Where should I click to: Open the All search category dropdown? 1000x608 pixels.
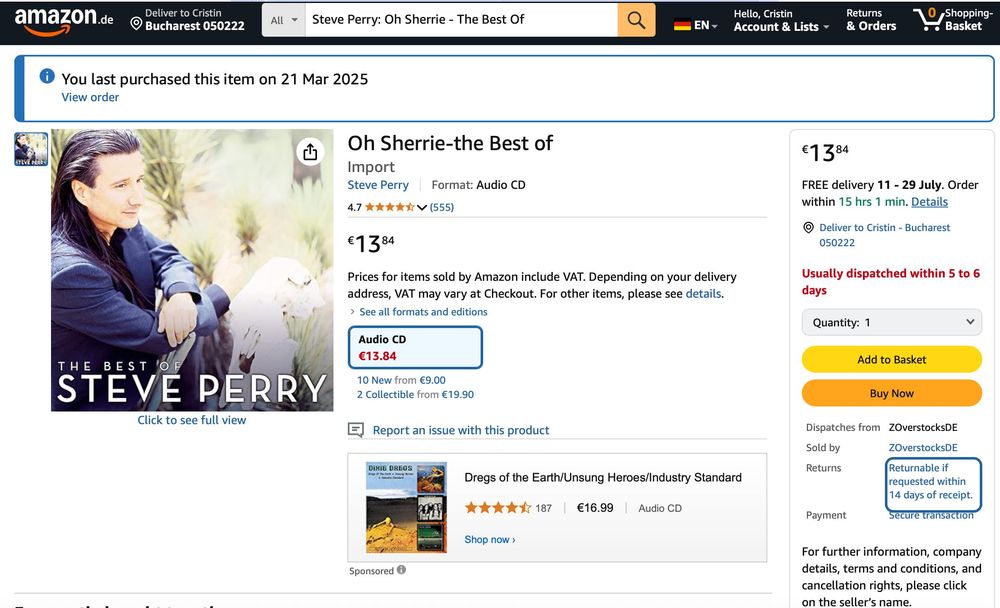pyautogui.click(x=283, y=20)
